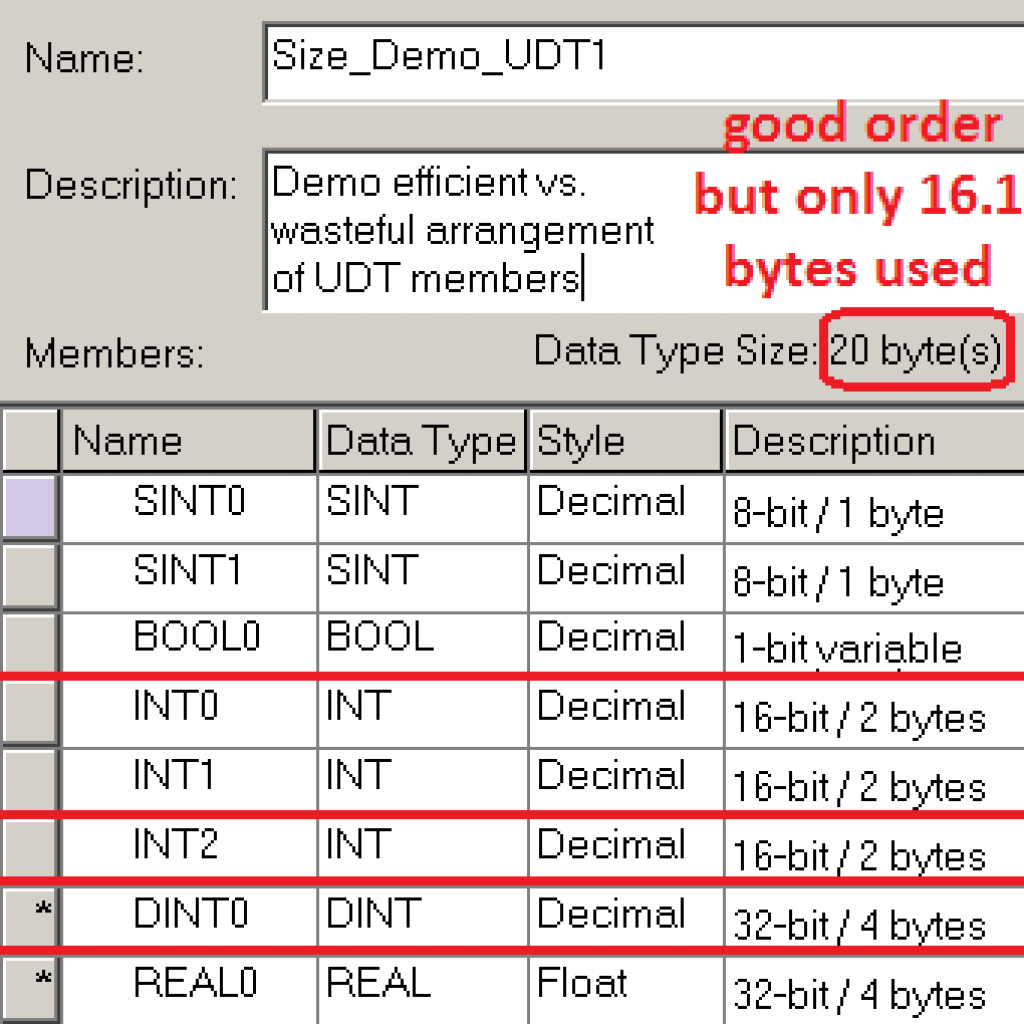
Task: Click the Decimal style cell for SINT0
Action: [626, 508]
